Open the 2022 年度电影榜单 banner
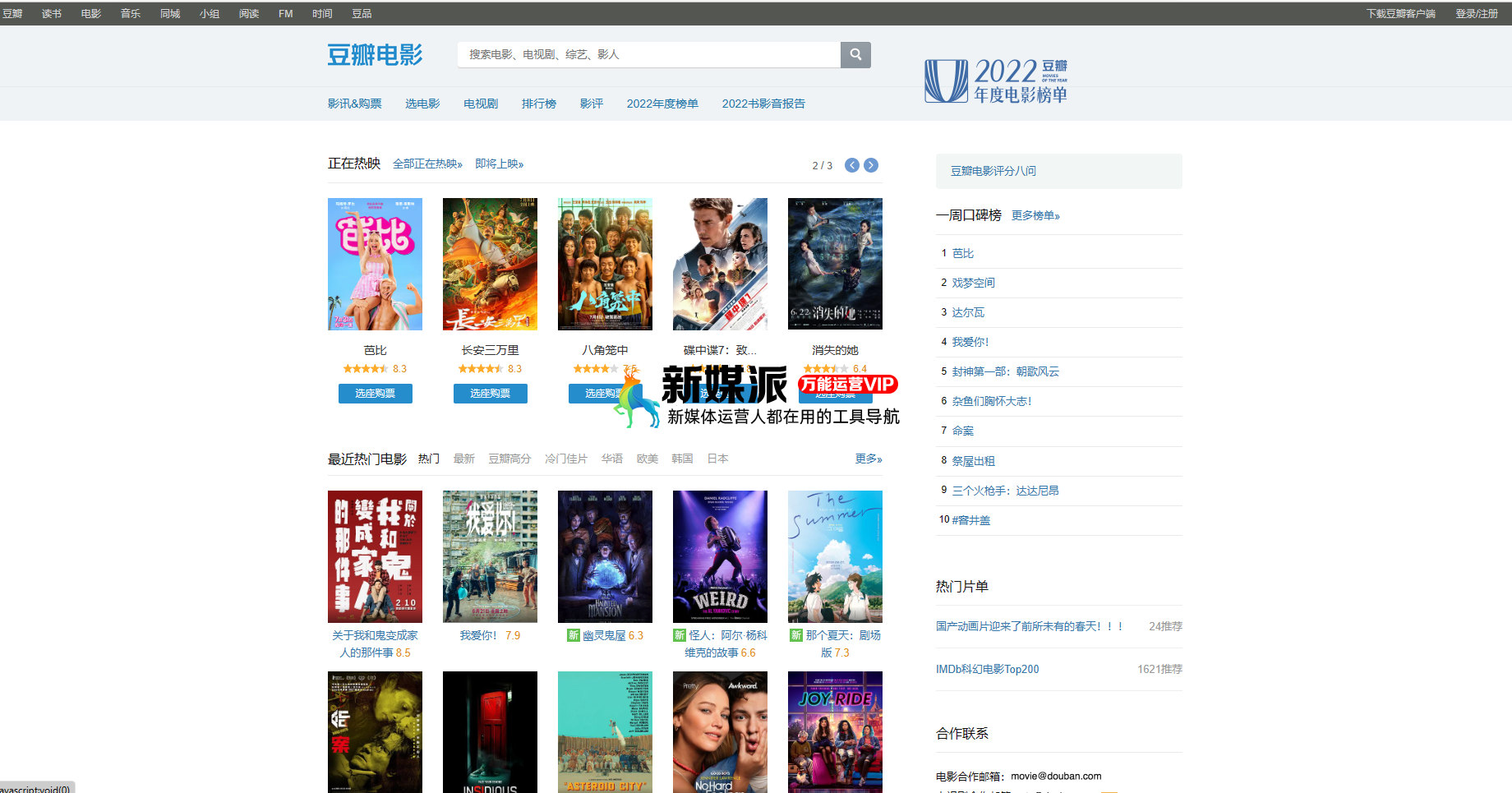The width and height of the screenshot is (1512, 793). click(x=996, y=81)
